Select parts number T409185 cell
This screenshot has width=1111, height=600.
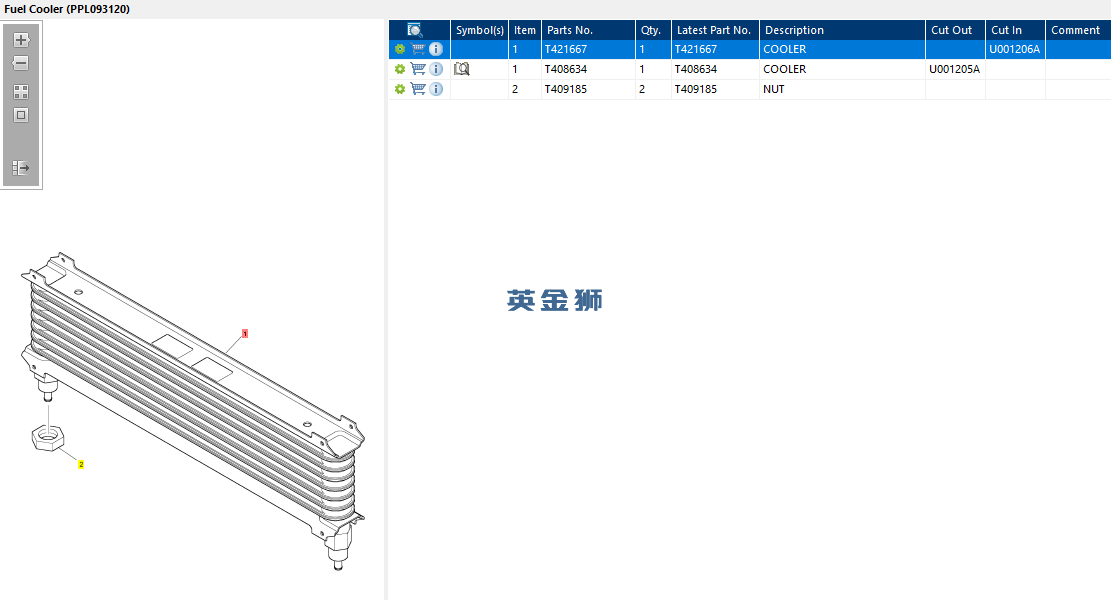tap(588, 89)
